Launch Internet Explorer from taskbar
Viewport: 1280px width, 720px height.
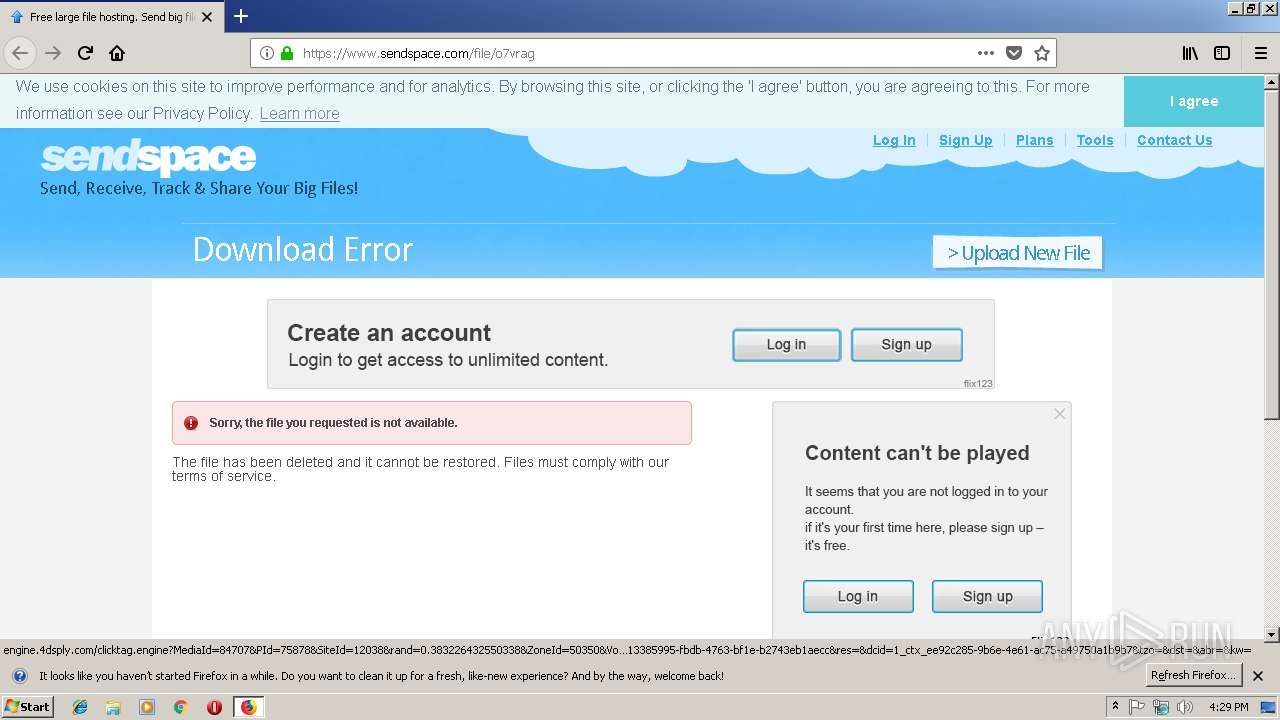click(80, 707)
